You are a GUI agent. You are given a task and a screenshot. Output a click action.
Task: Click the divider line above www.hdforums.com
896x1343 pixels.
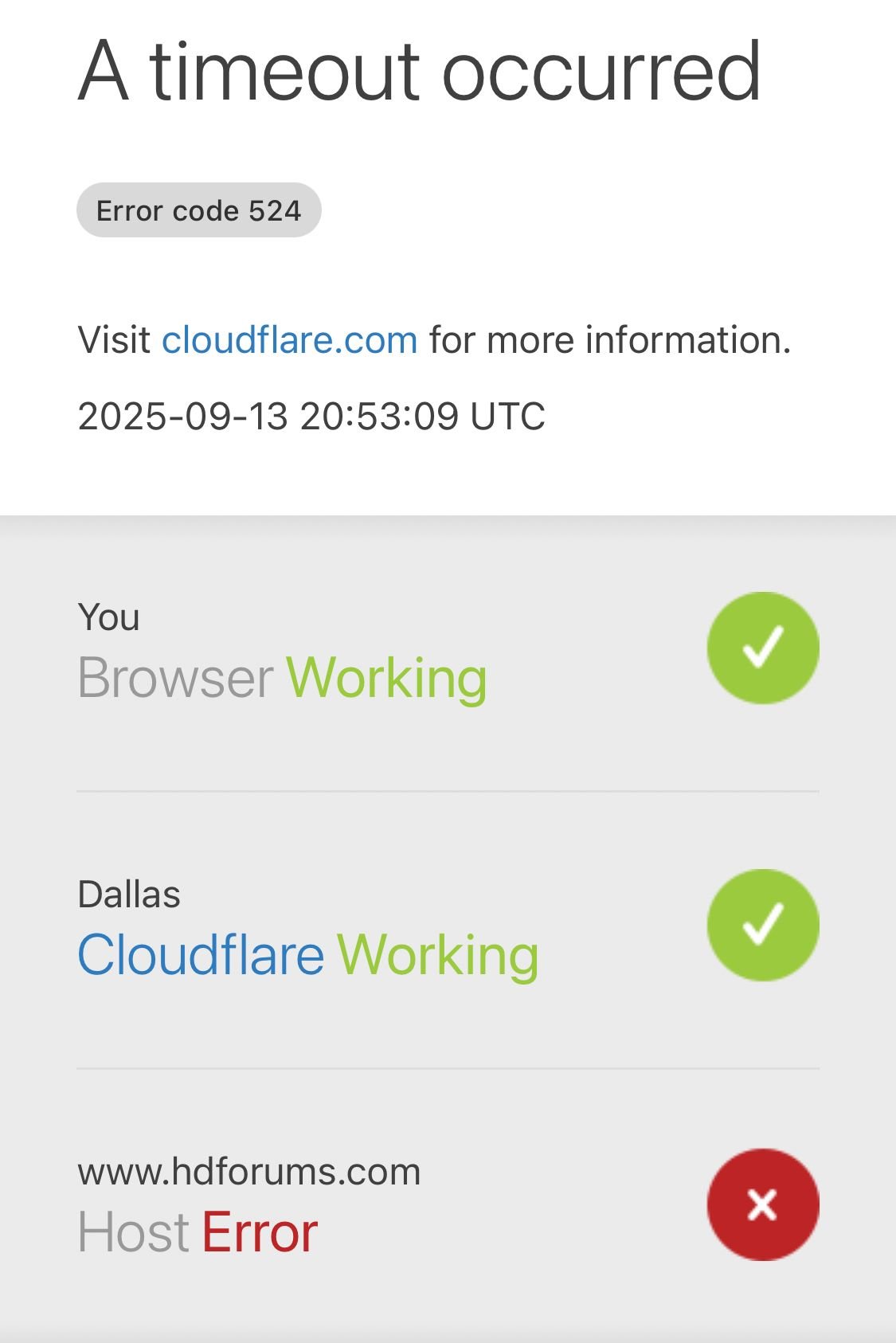(448, 1068)
